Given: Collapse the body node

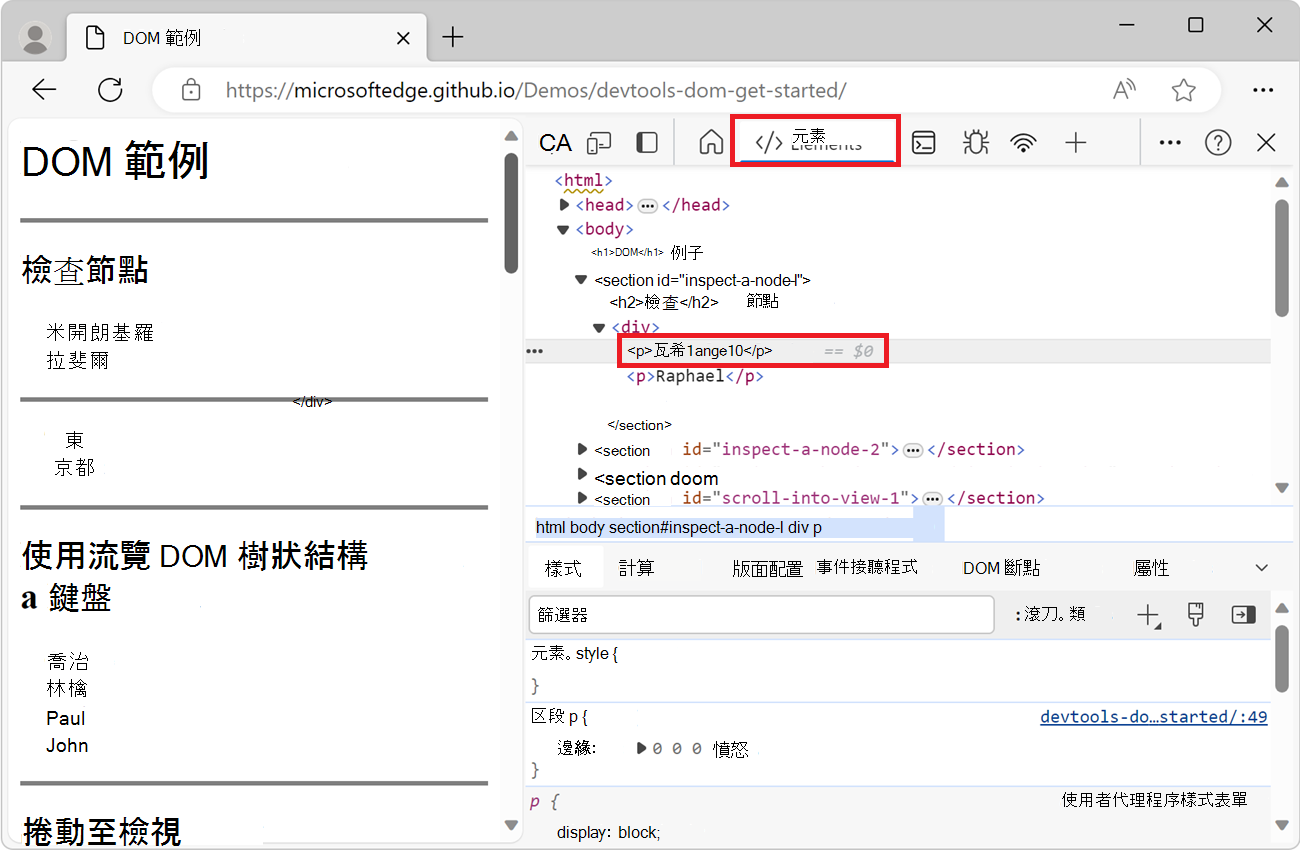Looking at the screenshot, I should pos(564,229).
